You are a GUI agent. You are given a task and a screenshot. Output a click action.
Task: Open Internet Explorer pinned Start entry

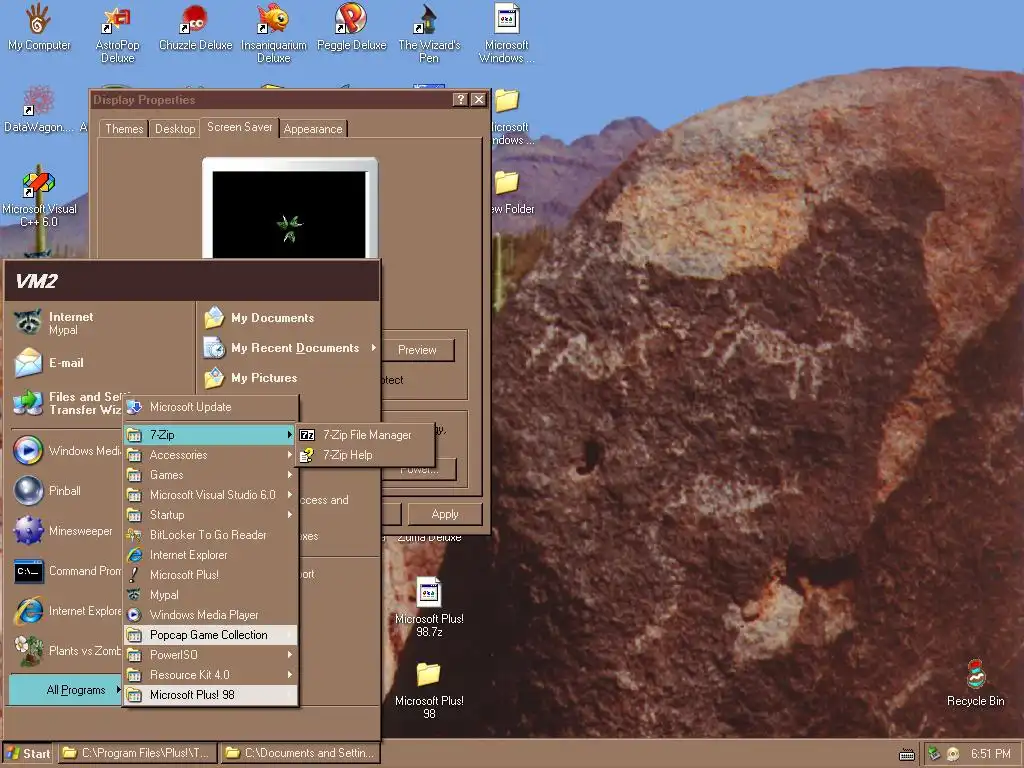click(x=65, y=611)
